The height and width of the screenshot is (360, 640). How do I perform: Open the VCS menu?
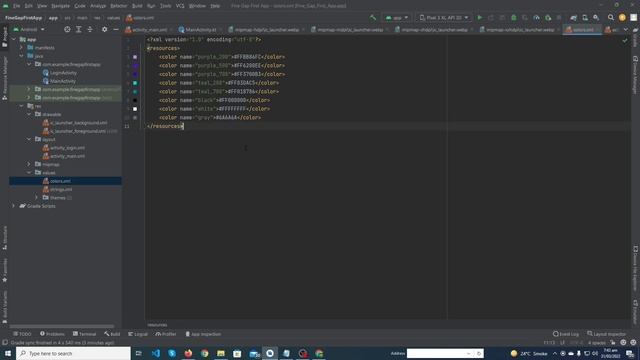tap(180, 6)
